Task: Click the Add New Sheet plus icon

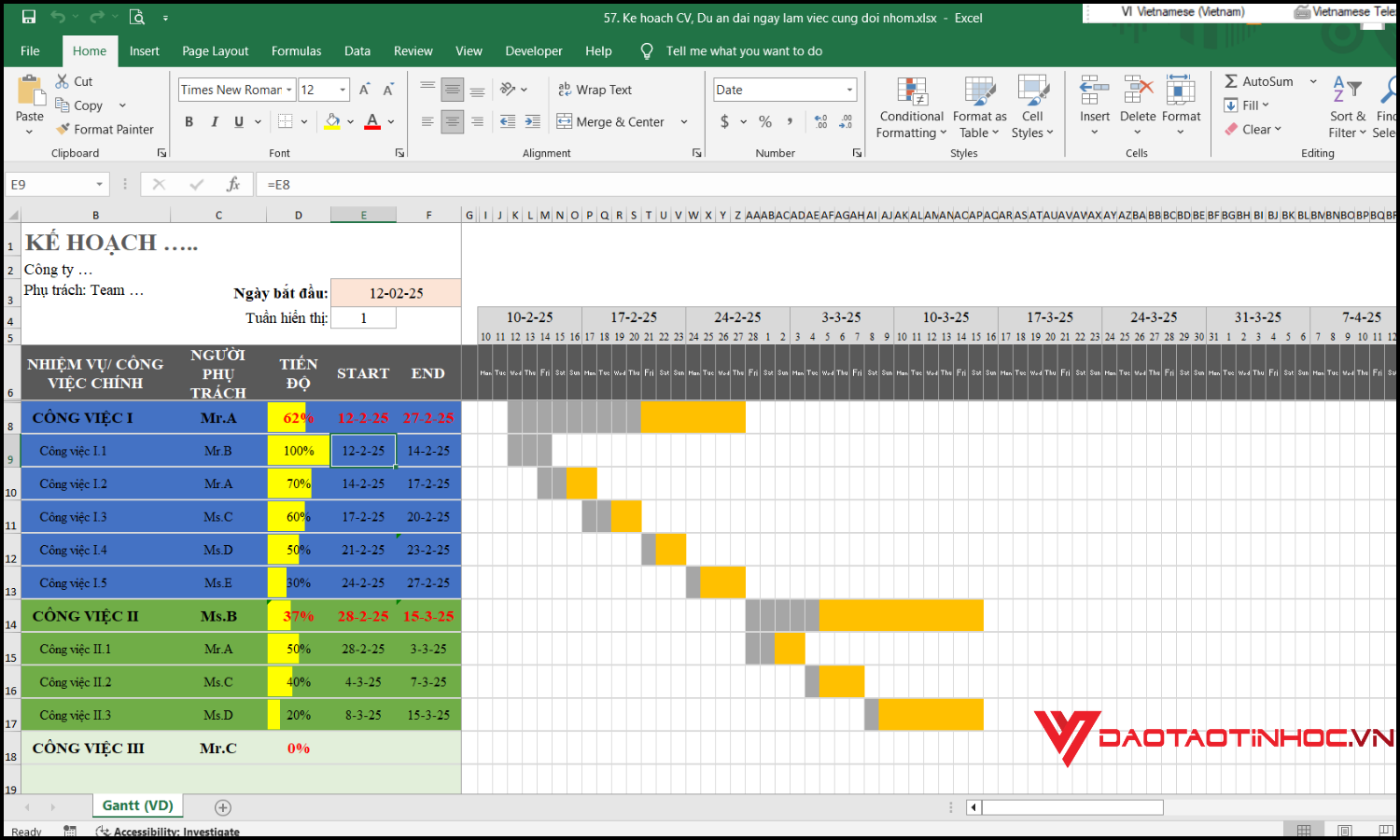Action: pyautogui.click(x=223, y=807)
